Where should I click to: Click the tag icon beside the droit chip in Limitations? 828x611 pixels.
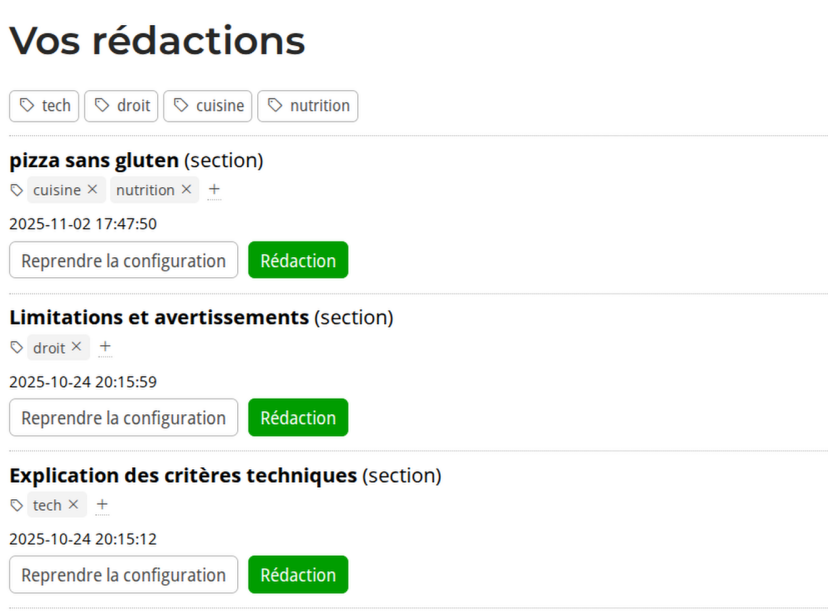point(17,348)
